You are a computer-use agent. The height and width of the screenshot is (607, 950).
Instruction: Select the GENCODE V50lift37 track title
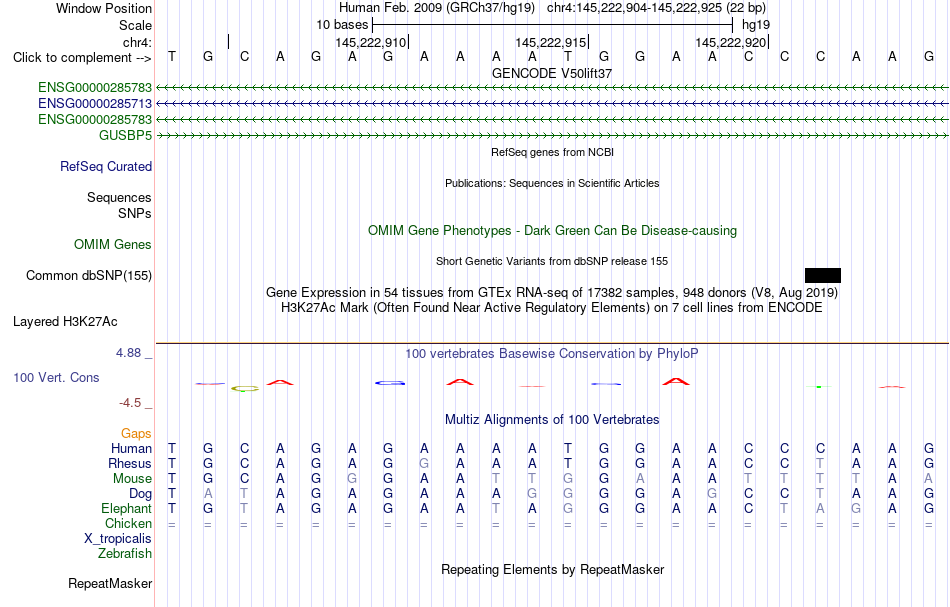click(x=552, y=73)
